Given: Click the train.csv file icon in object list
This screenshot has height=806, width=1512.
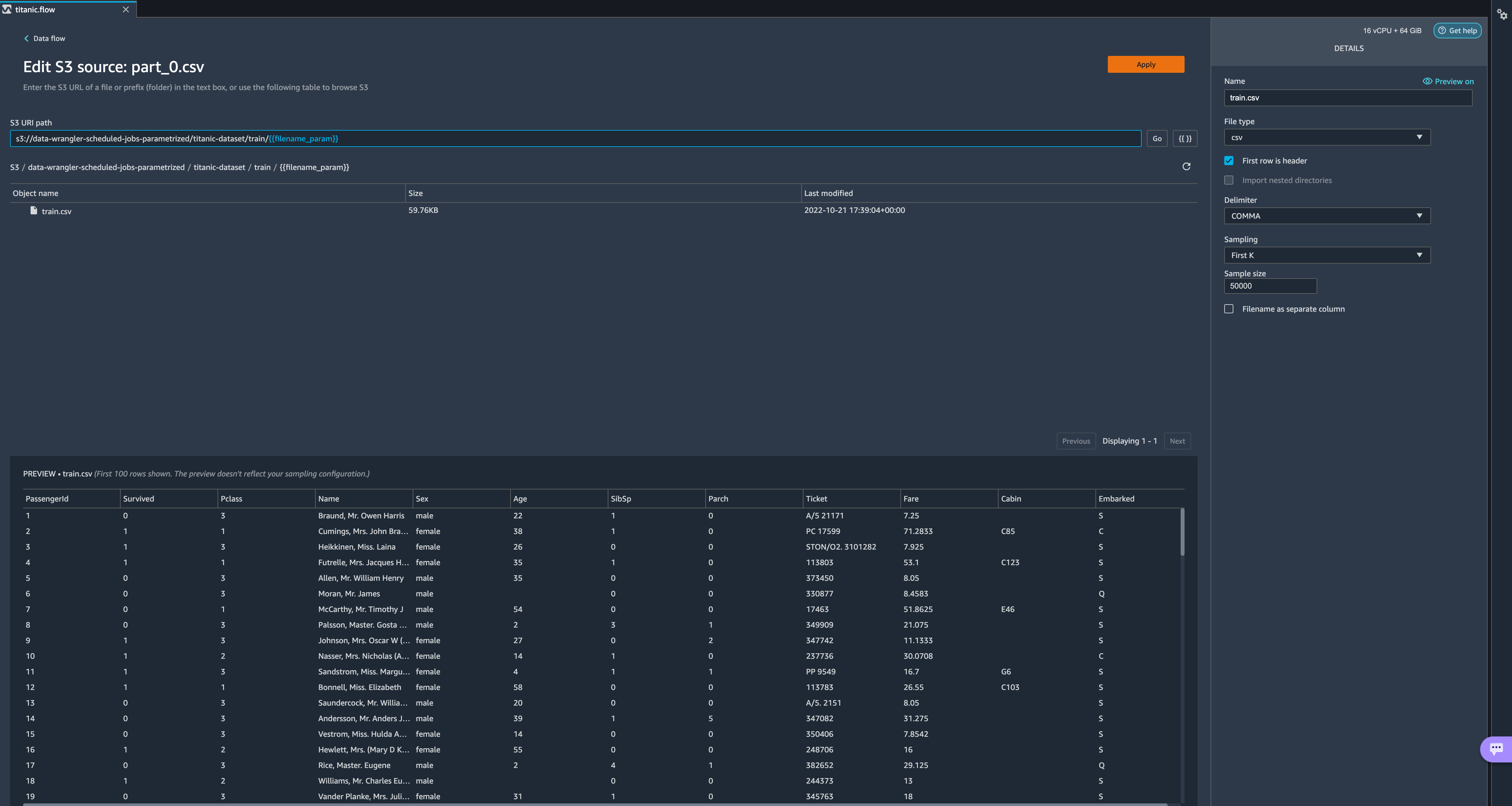Looking at the screenshot, I should coord(34,211).
